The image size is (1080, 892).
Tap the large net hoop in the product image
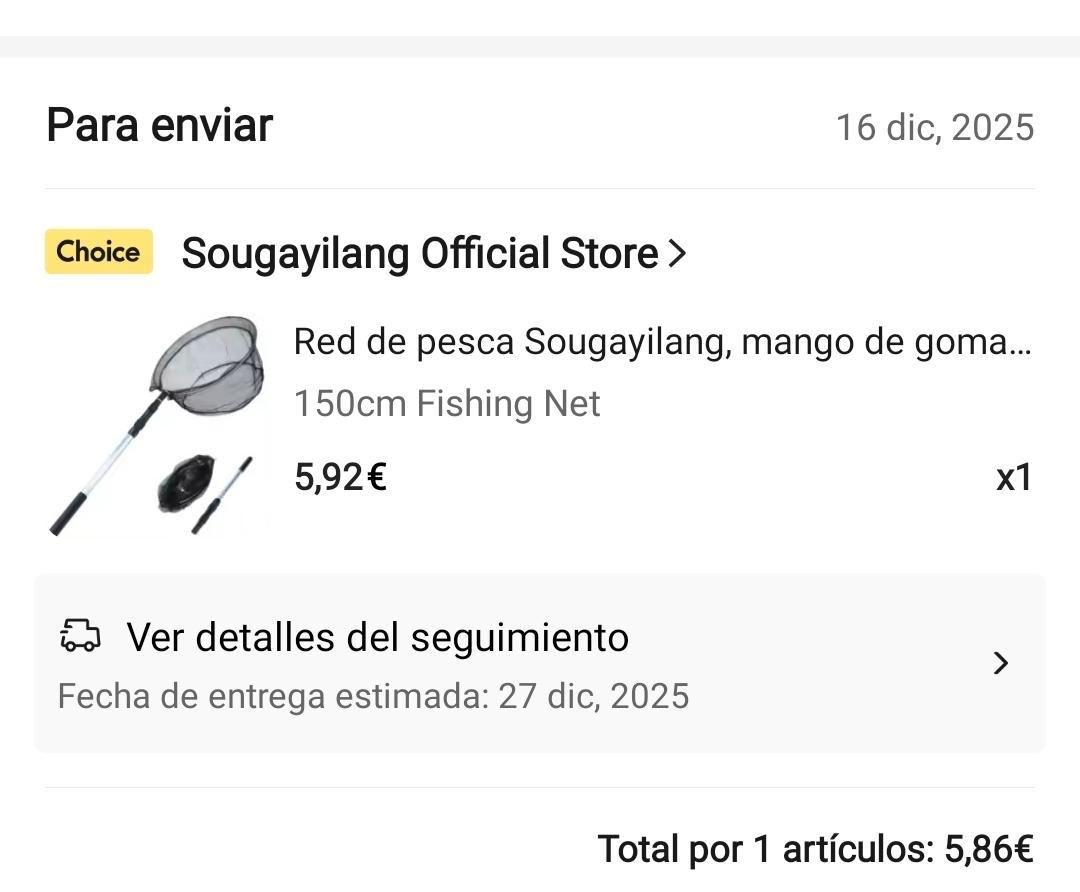tap(210, 360)
